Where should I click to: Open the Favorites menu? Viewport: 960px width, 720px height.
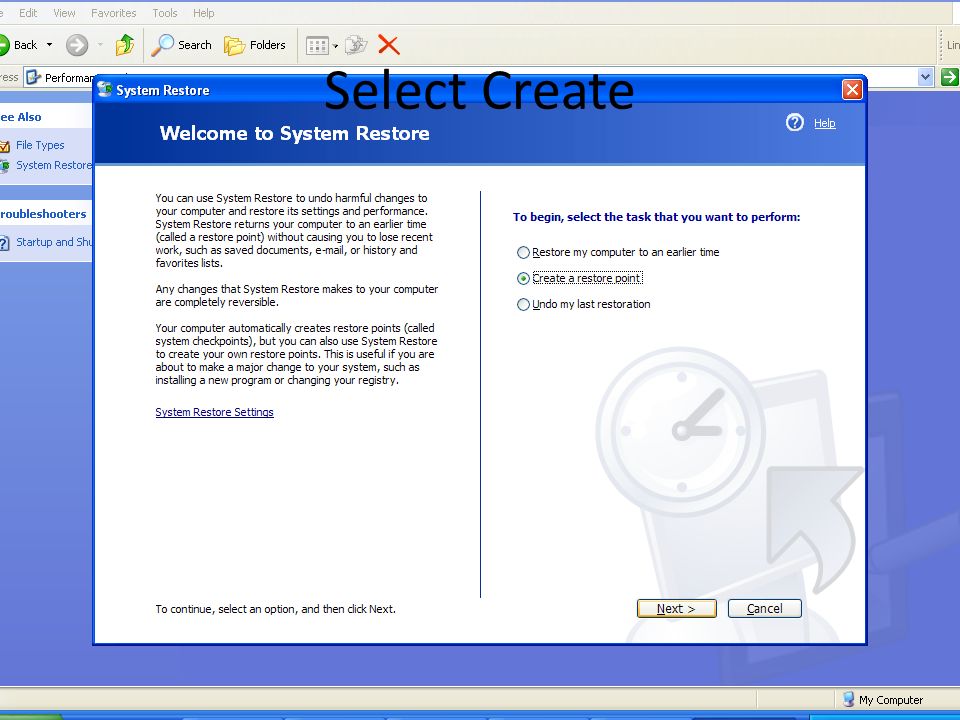click(x=113, y=13)
